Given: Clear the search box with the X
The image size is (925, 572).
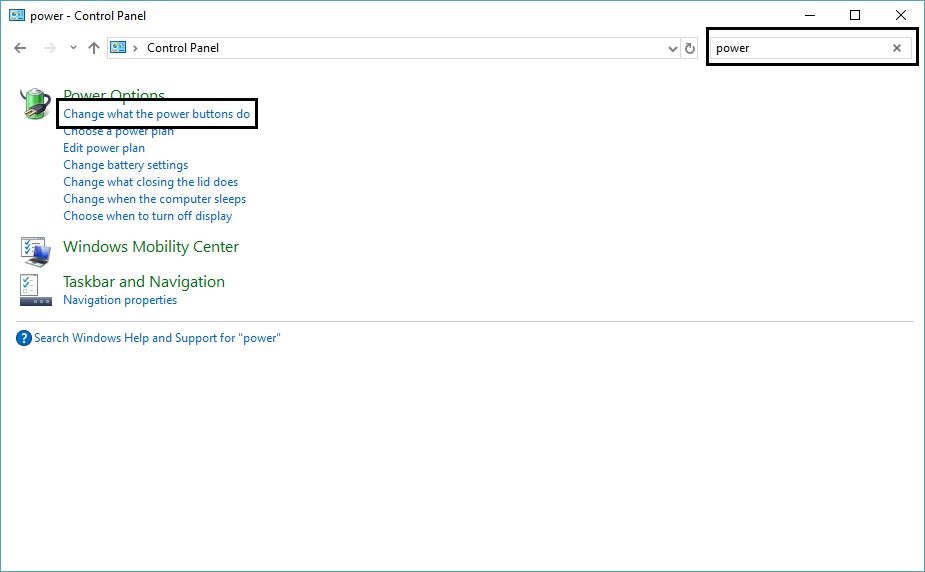Looking at the screenshot, I should tap(897, 48).
